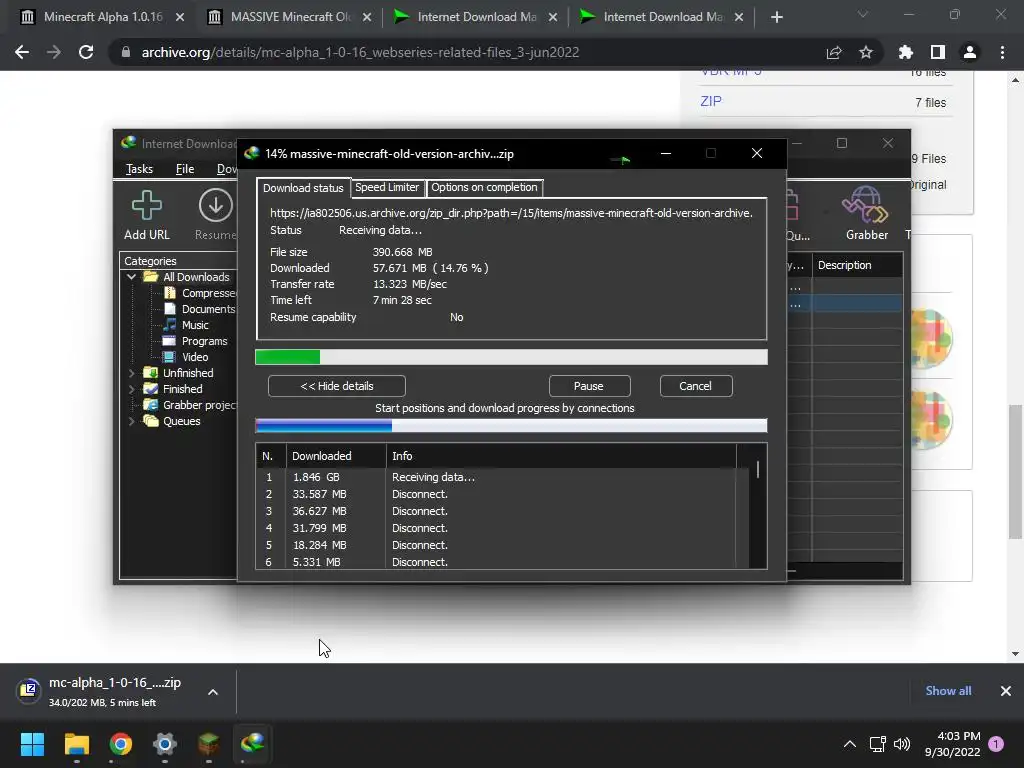The width and height of the screenshot is (1024, 768).
Task: Bookmark this page with star icon
Action: coord(866,52)
